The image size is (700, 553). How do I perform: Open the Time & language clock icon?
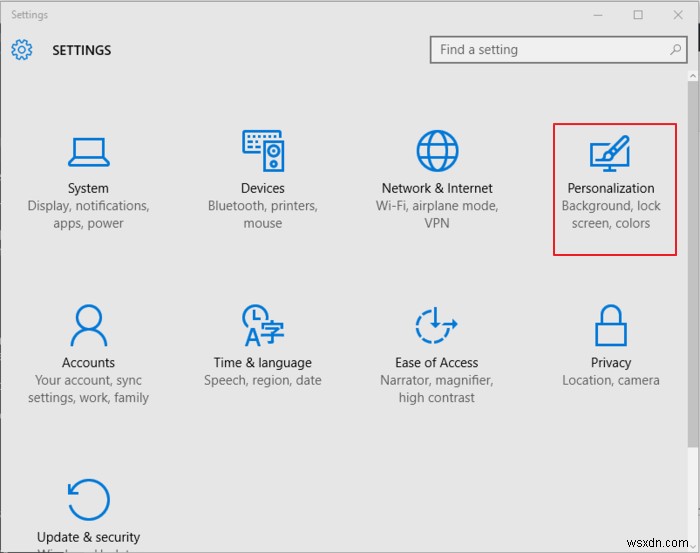[263, 325]
